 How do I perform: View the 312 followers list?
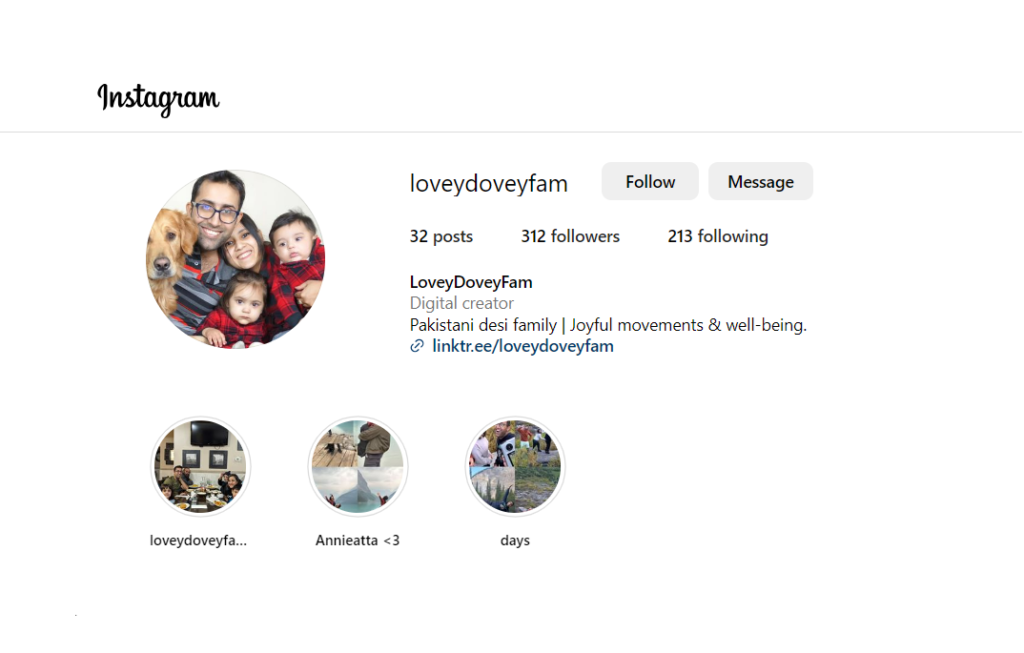tap(570, 236)
